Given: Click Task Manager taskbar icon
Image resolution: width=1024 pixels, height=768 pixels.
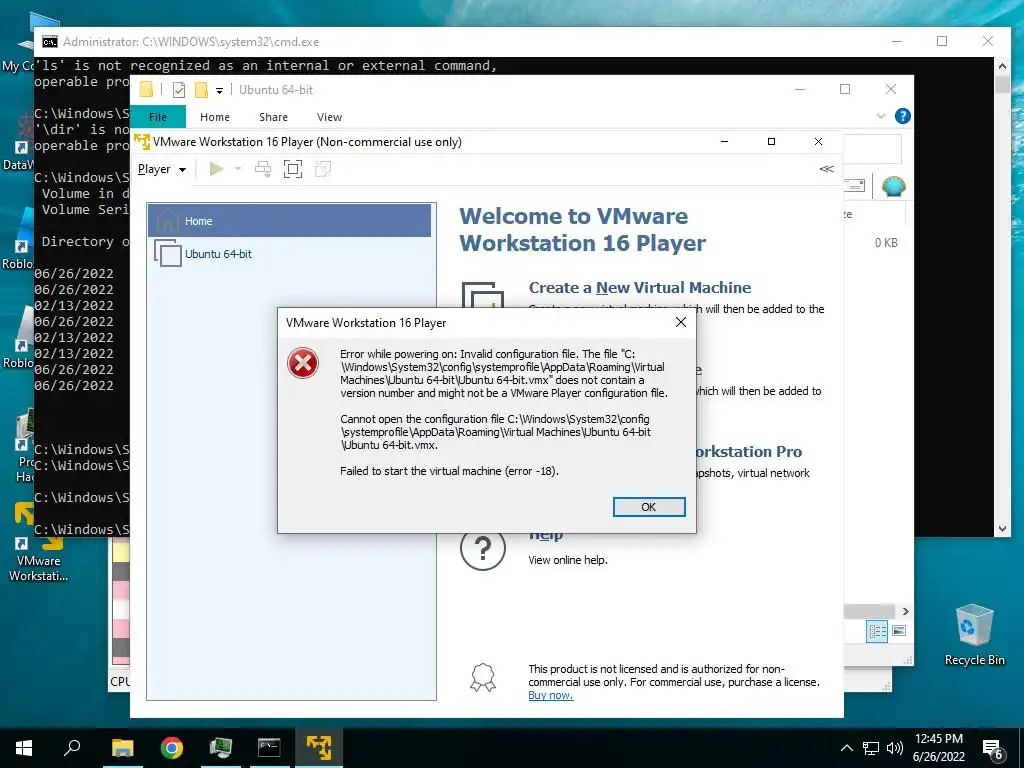Looking at the screenshot, I should [221, 748].
